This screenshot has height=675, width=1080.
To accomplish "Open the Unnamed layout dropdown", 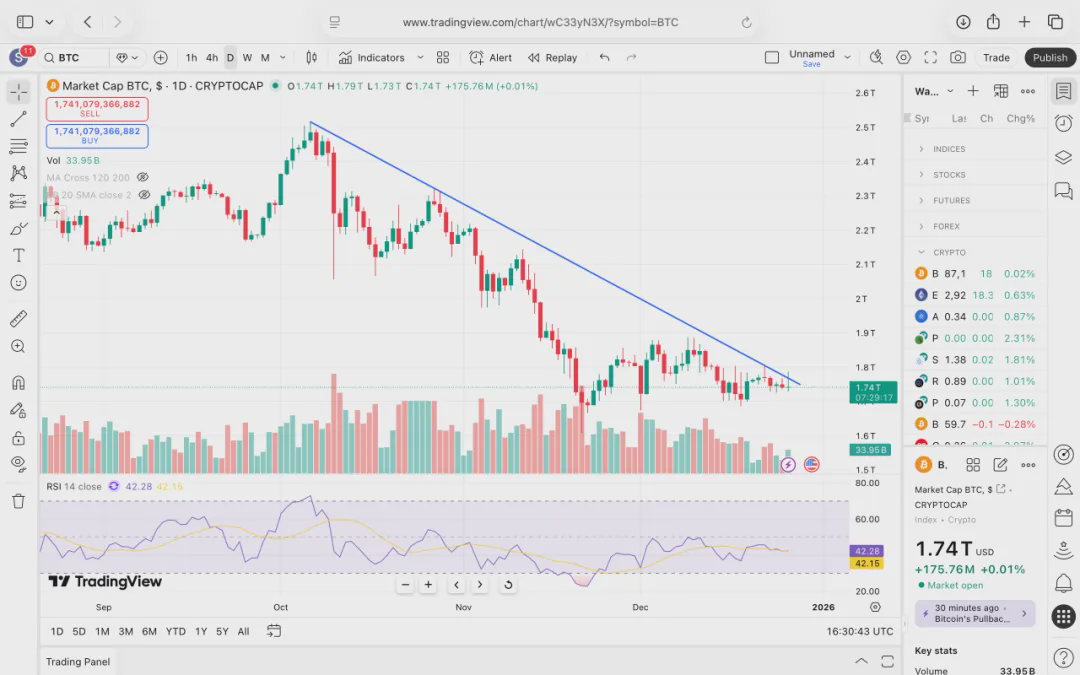I will (848, 57).
